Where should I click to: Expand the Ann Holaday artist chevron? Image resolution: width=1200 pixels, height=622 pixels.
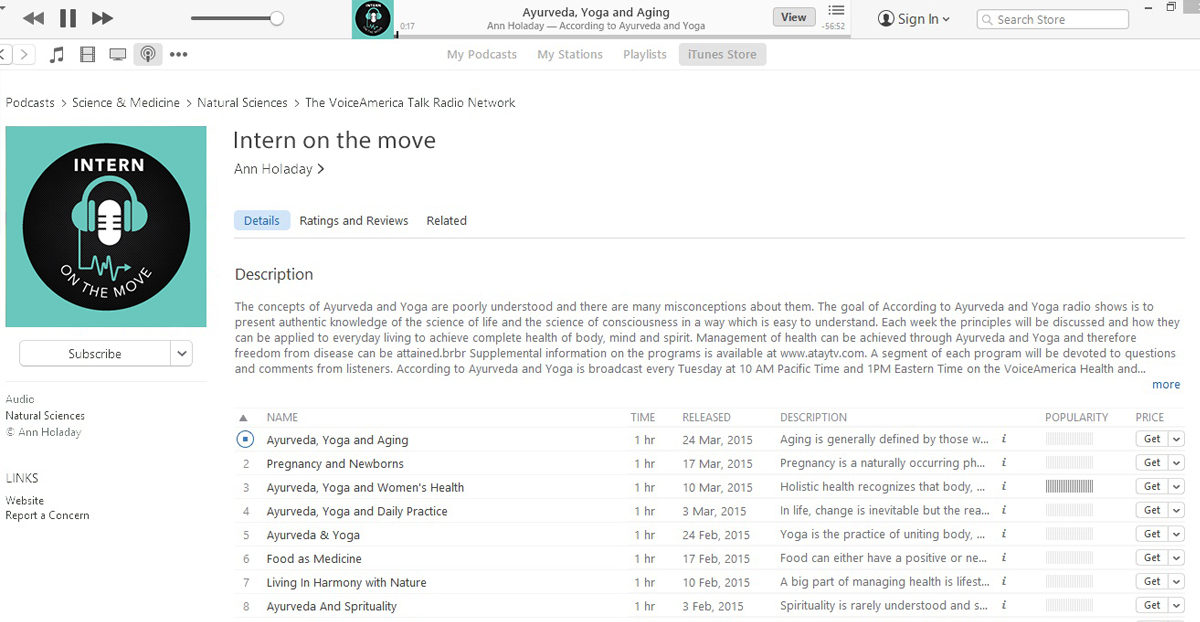(x=321, y=169)
